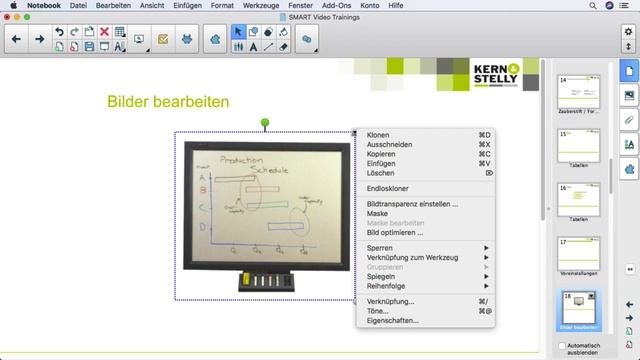640x360 pixels.
Task: Open the Add-ons puzzle sidebar tab
Action: pos(629,169)
